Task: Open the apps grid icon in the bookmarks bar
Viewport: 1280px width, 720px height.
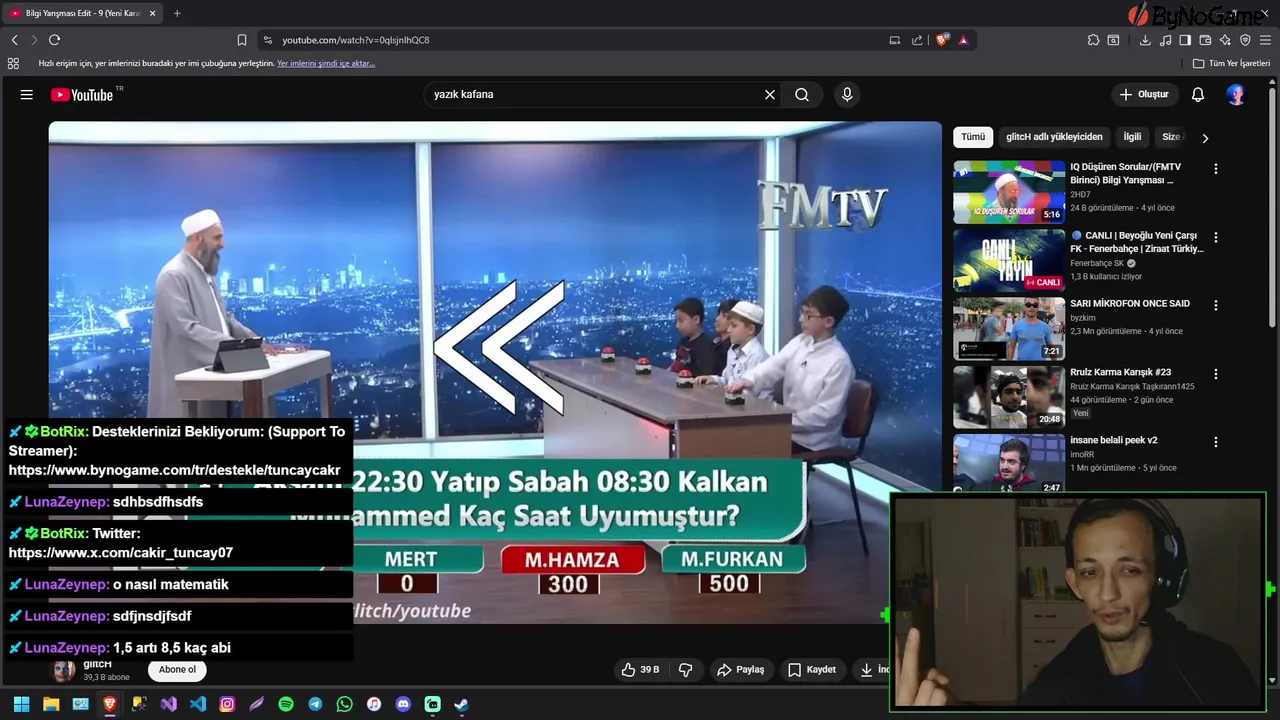Action: (x=13, y=63)
